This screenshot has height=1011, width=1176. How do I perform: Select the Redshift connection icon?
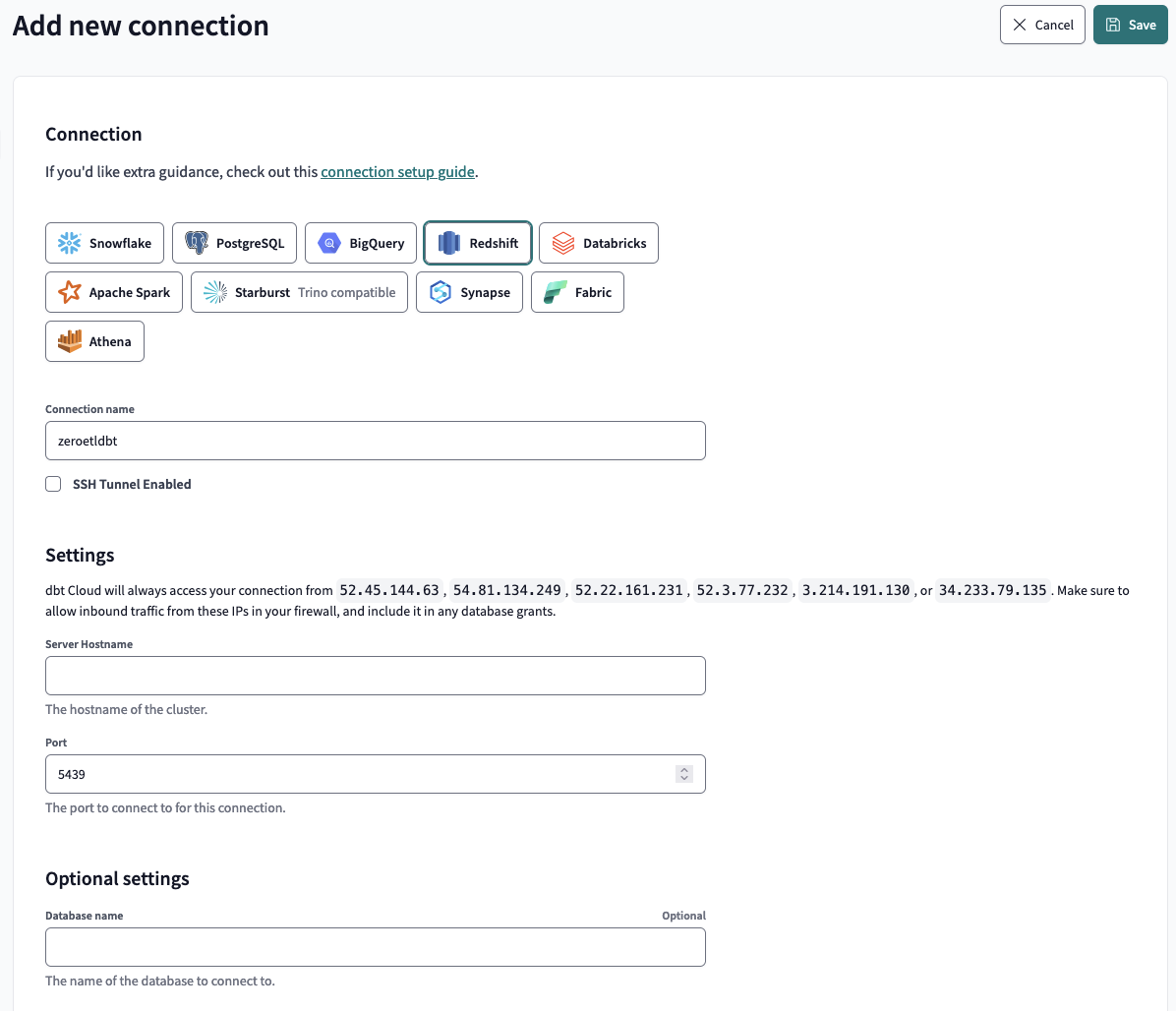pyautogui.click(x=449, y=243)
